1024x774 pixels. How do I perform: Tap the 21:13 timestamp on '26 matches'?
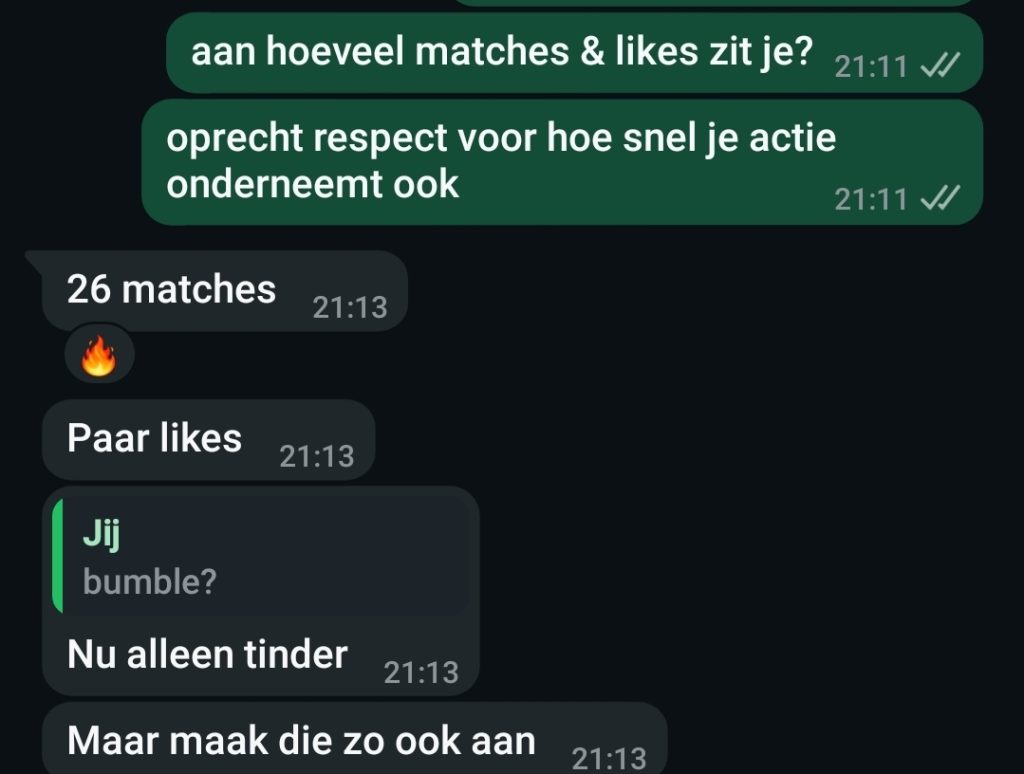click(350, 308)
